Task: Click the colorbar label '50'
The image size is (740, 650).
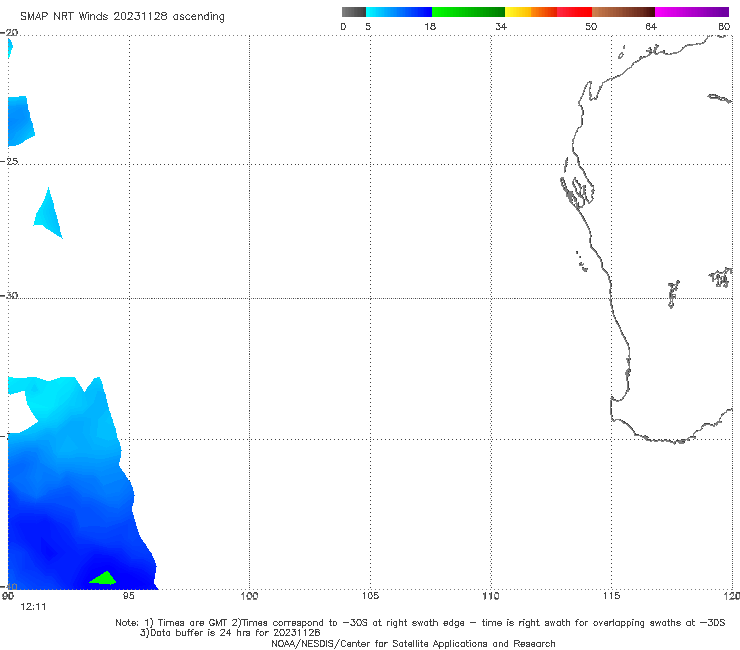Action: tap(591, 26)
